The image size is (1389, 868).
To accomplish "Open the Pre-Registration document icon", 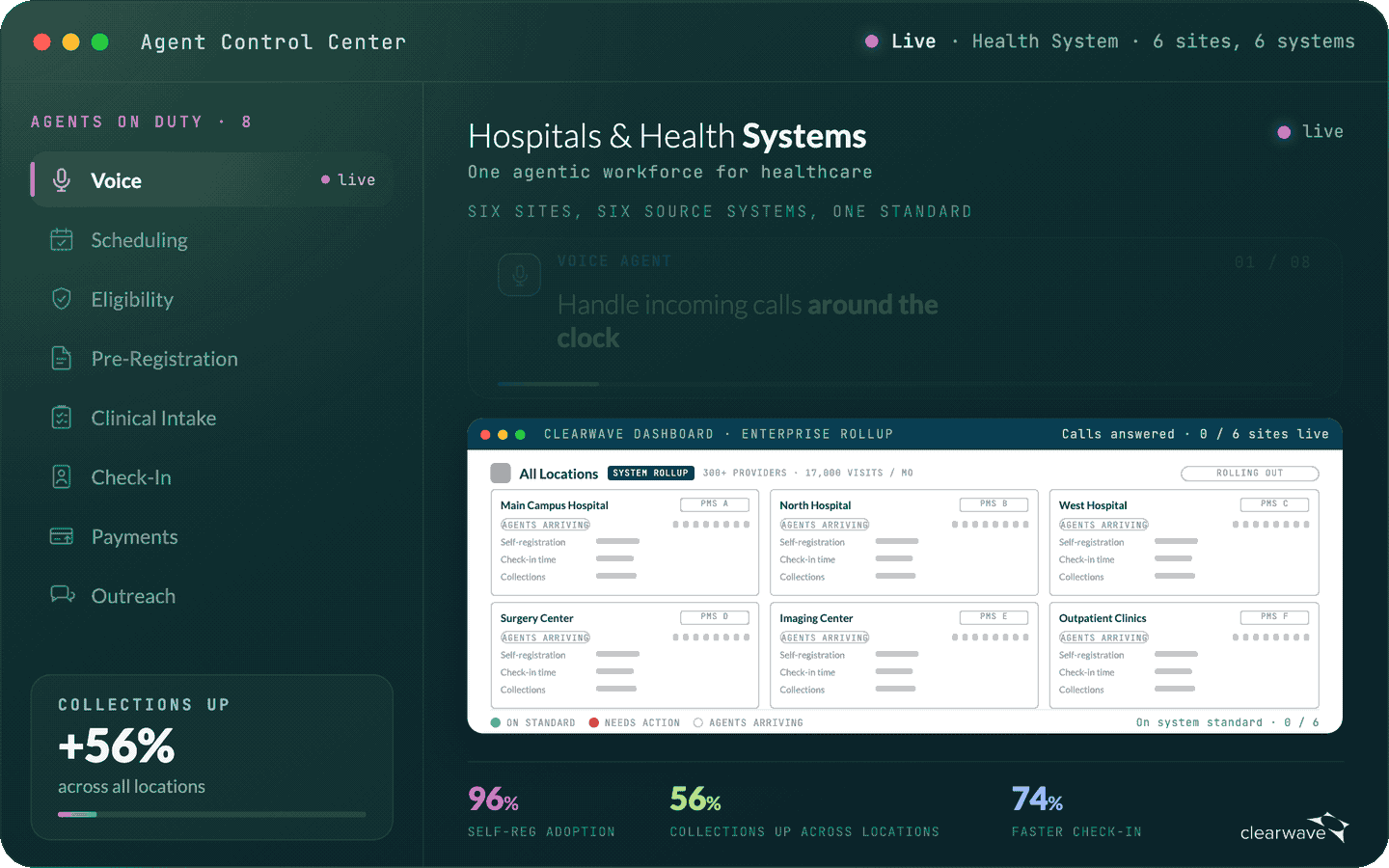I will [x=62, y=359].
